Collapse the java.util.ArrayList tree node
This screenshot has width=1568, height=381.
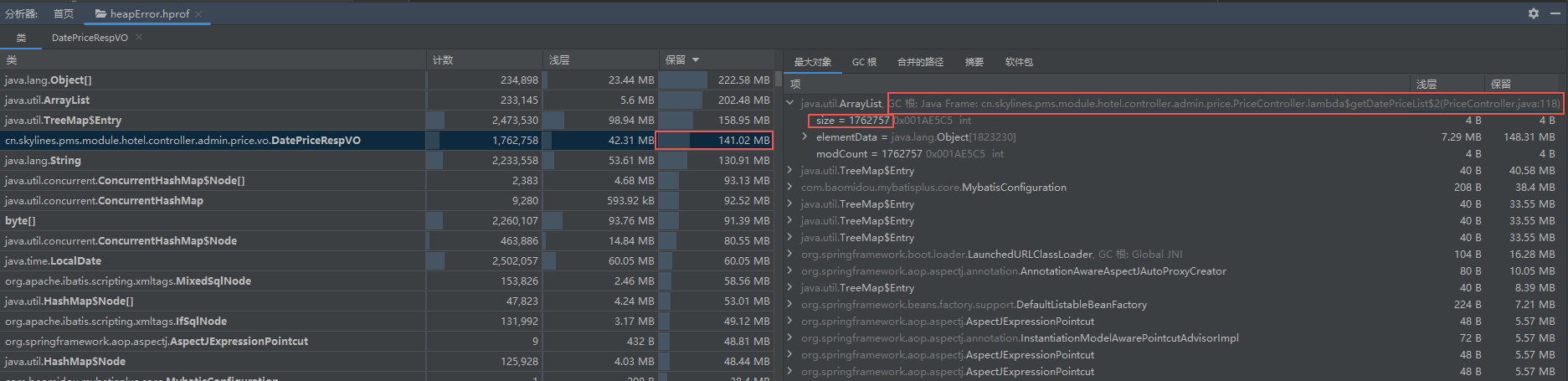click(x=790, y=104)
